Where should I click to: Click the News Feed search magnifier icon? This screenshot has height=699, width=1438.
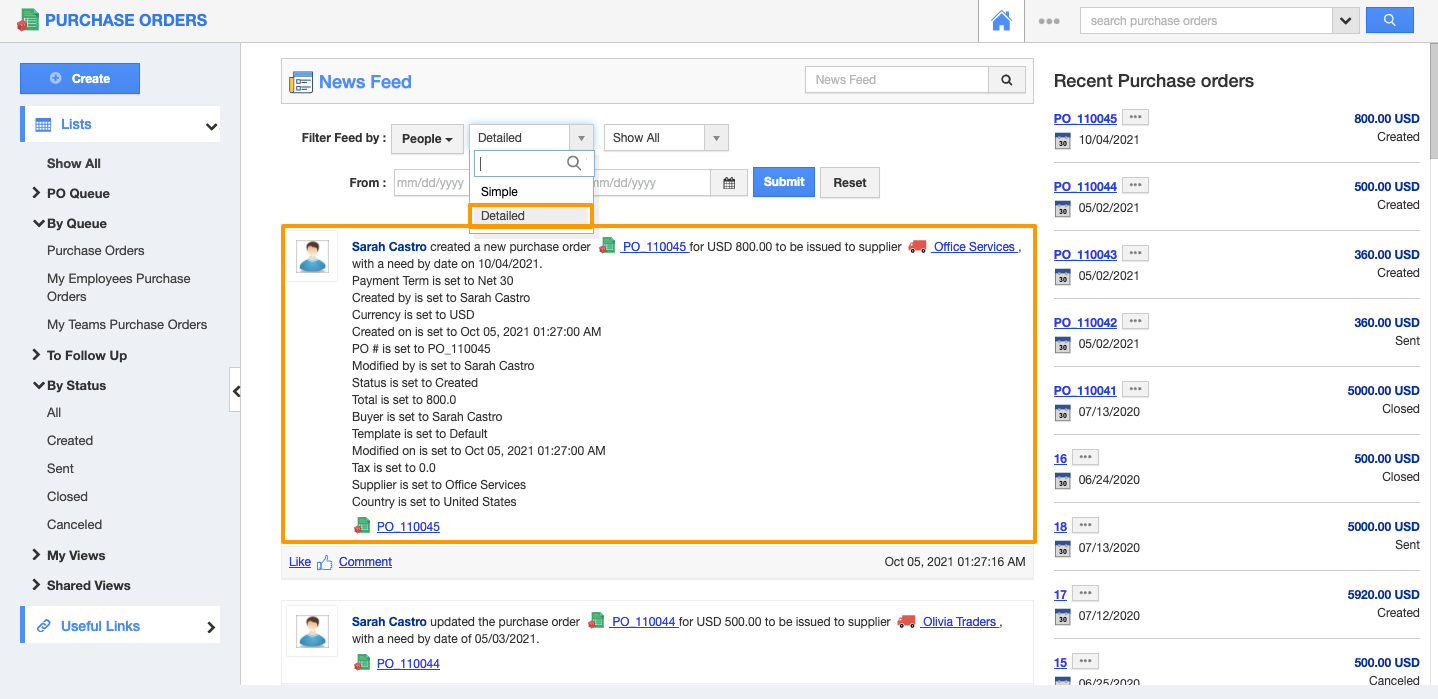click(x=1007, y=80)
